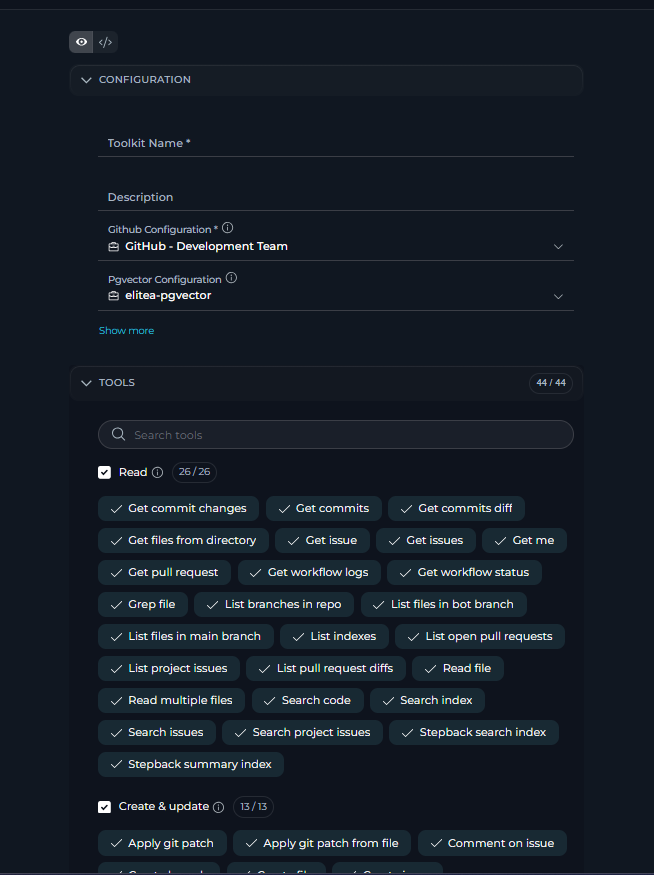Switch to the eye preview view
The height and width of the screenshot is (875, 654).
[81, 42]
